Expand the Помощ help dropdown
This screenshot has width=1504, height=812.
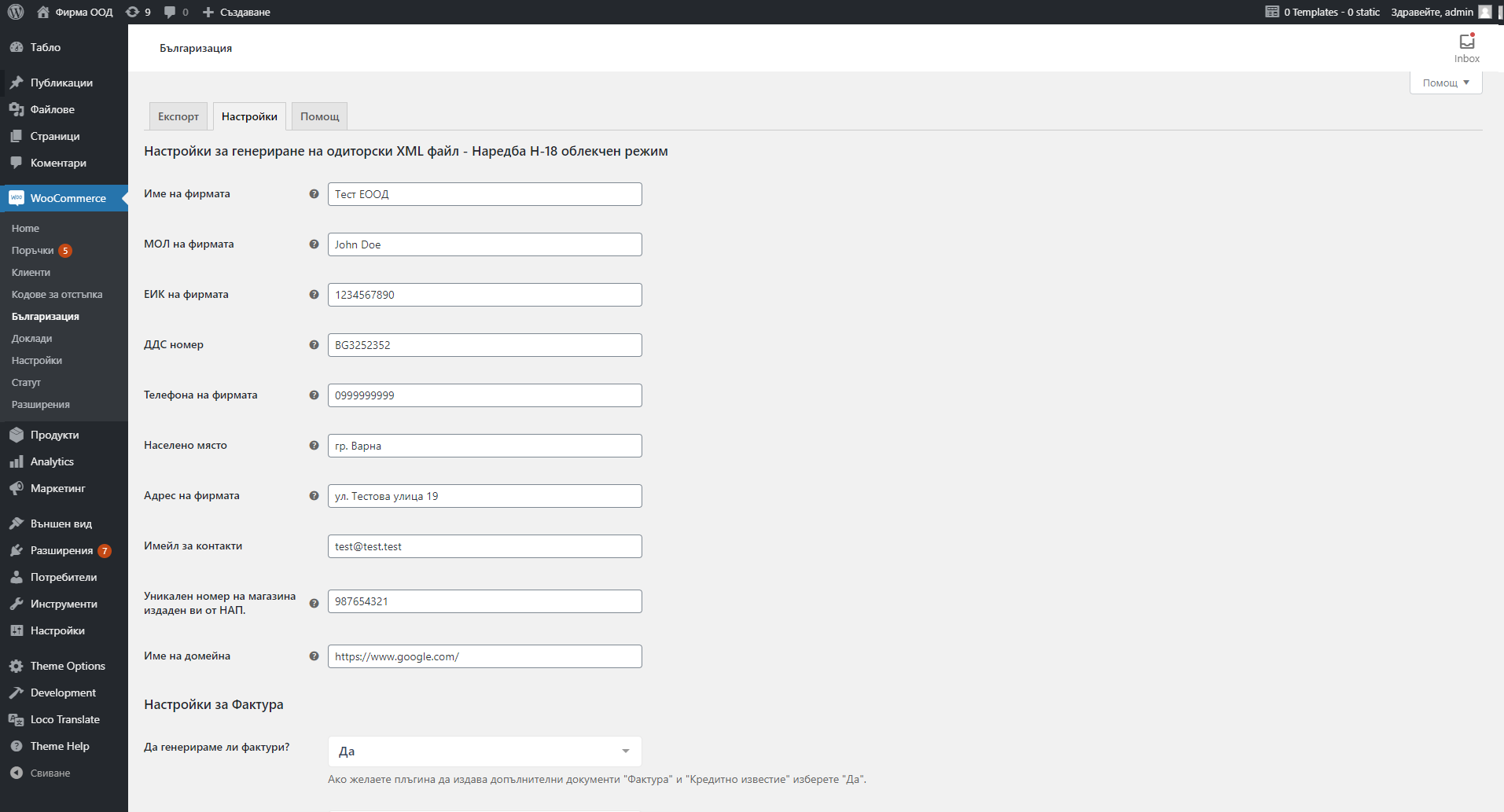(x=1446, y=83)
